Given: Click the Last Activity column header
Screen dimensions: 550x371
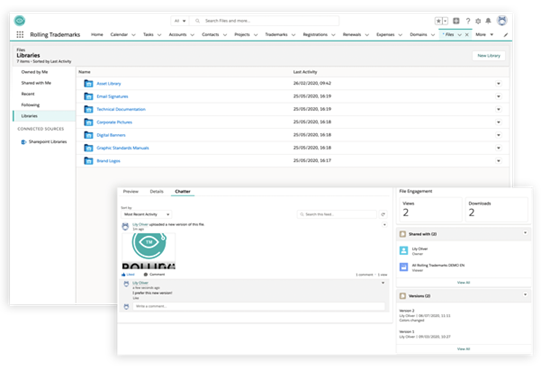Looking at the screenshot, I should click(305, 72).
